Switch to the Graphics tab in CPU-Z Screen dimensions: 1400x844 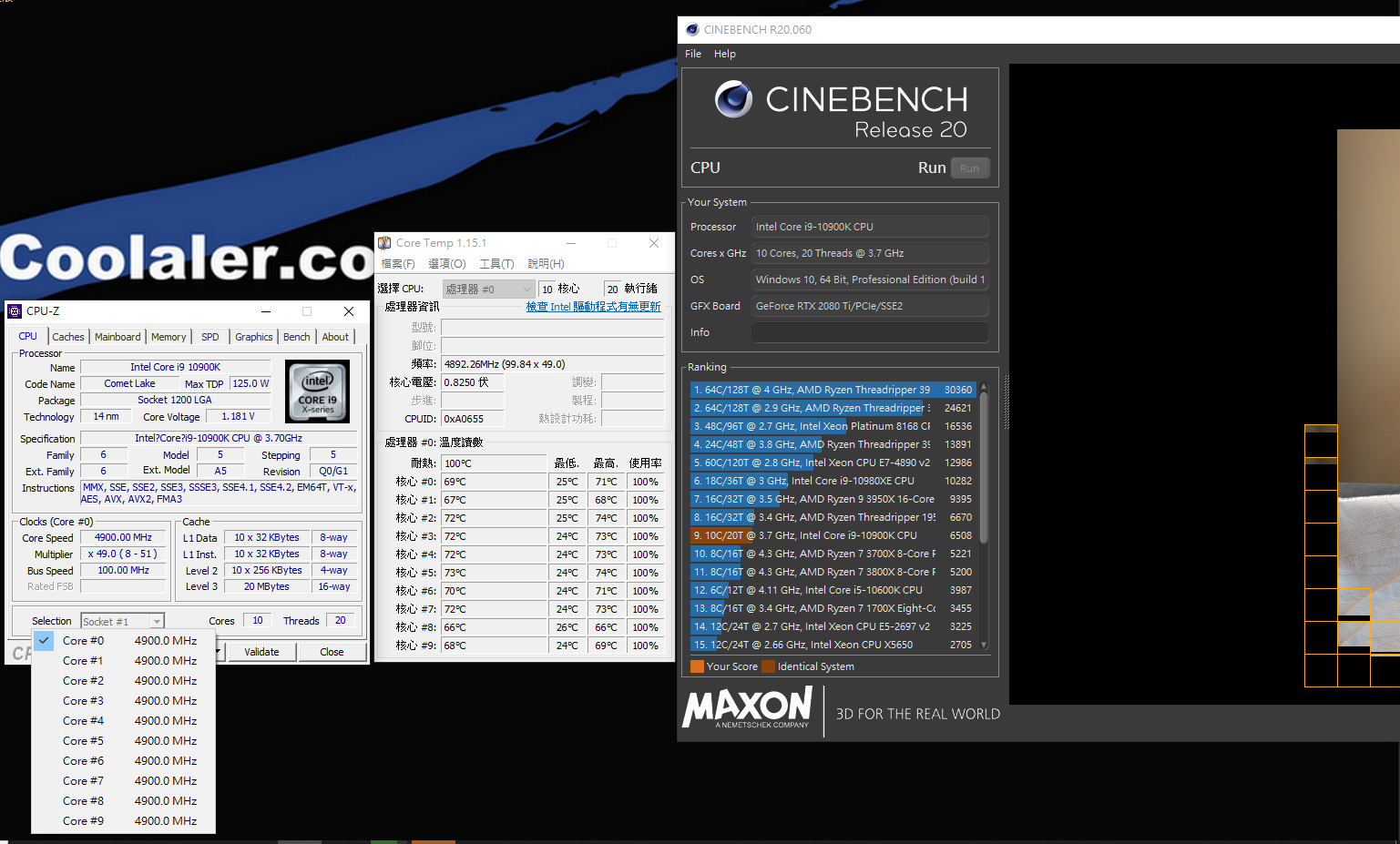254,337
